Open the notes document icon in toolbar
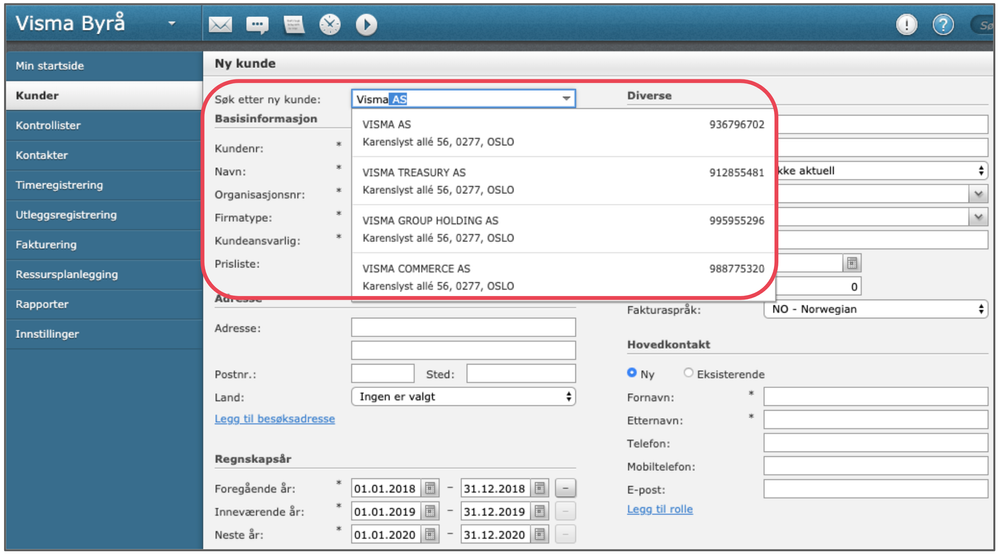This screenshot has width=999, height=555. (294, 25)
